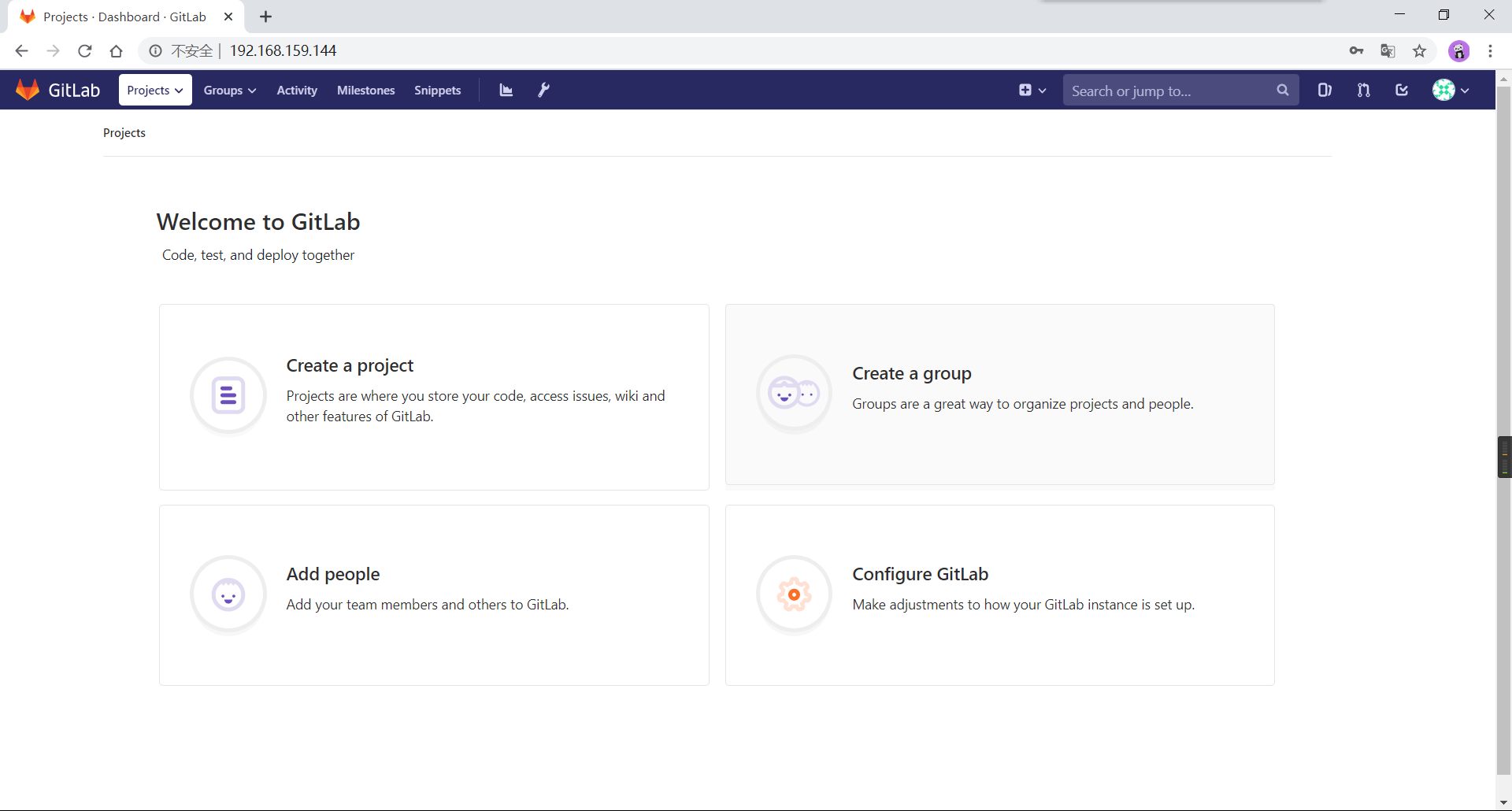Go back in browser history
The width and height of the screenshot is (1512, 811).
click(21, 50)
